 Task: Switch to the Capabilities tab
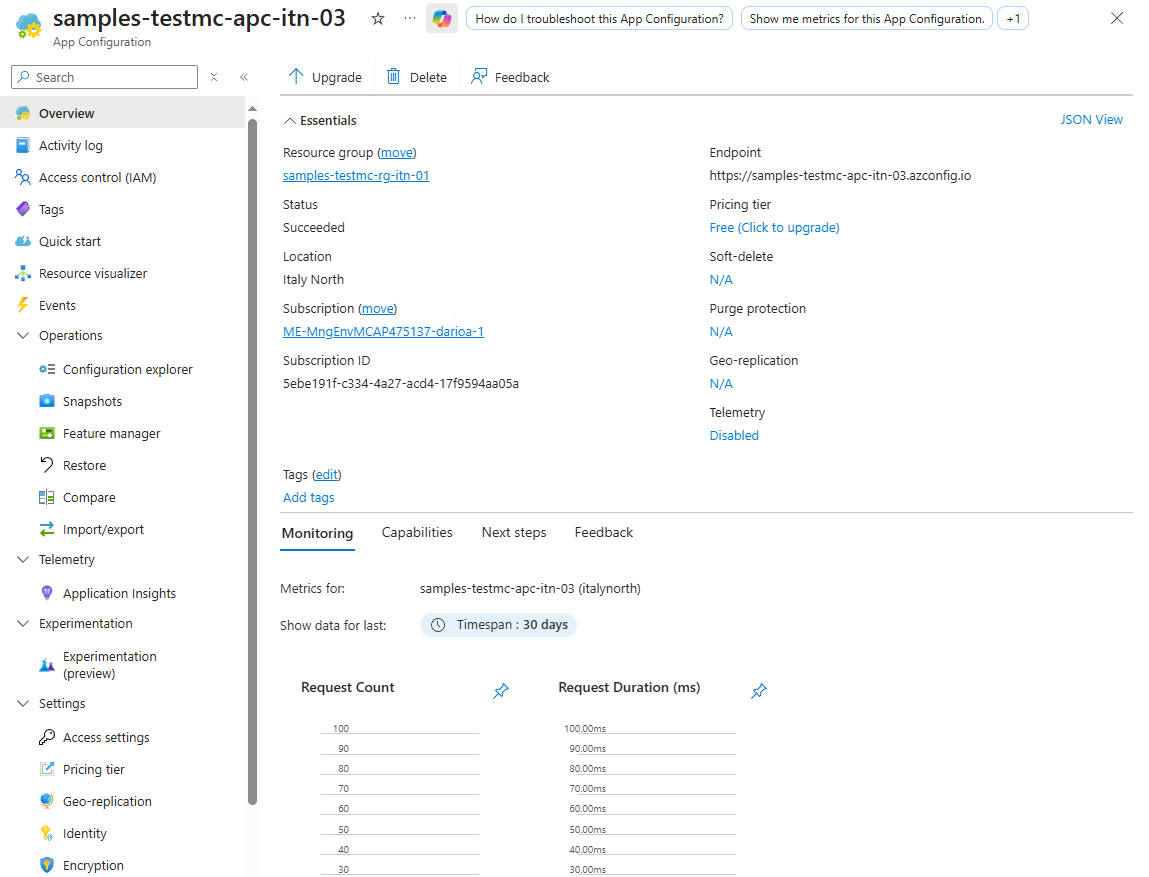pyautogui.click(x=417, y=532)
